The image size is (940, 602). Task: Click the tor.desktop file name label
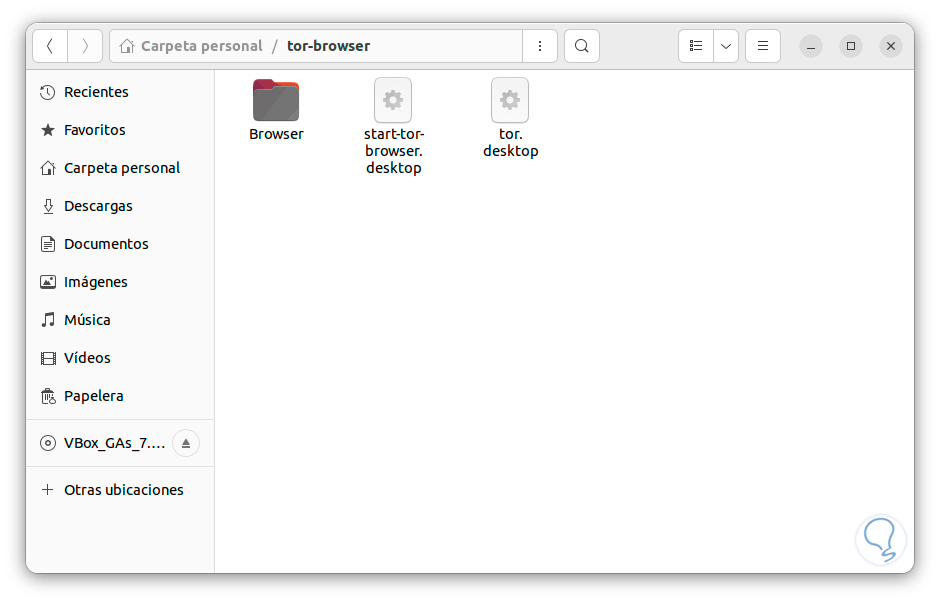pyautogui.click(x=511, y=143)
